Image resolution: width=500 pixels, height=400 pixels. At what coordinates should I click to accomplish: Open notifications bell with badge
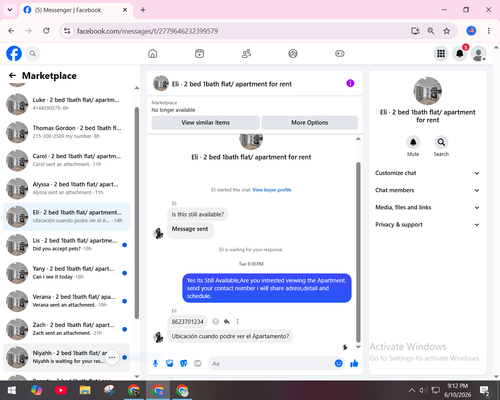[460, 53]
